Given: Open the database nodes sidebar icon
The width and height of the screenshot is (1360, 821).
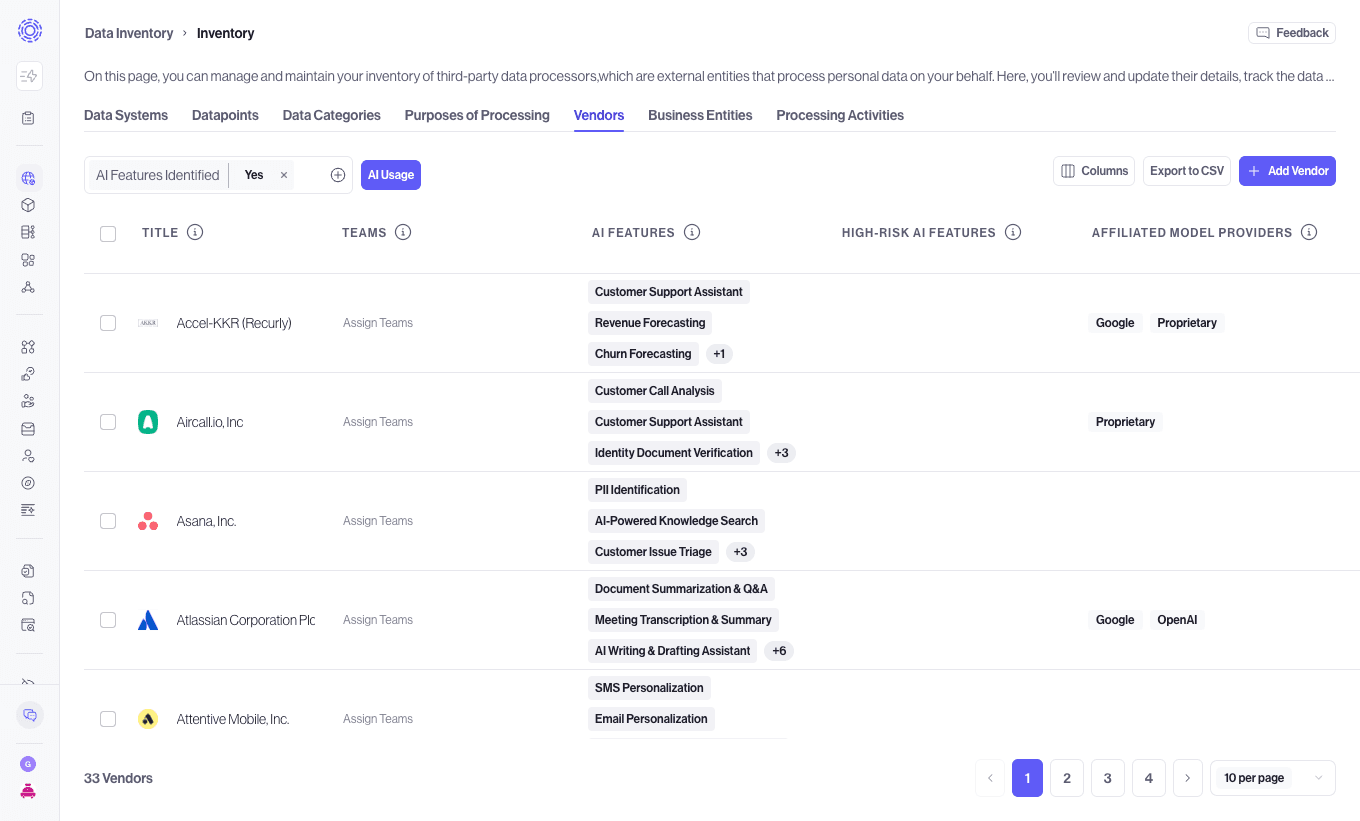Looking at the screenshot, I should pyautogui.click(x=28, y=232).
